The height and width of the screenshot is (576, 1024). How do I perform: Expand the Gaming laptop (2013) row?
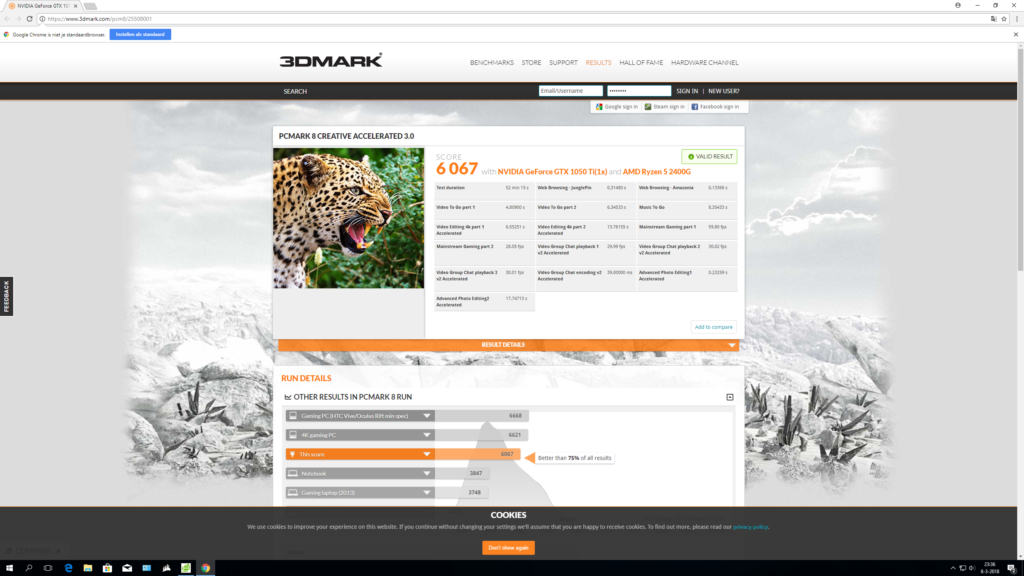pyautogui.click(x=426, y=493)
